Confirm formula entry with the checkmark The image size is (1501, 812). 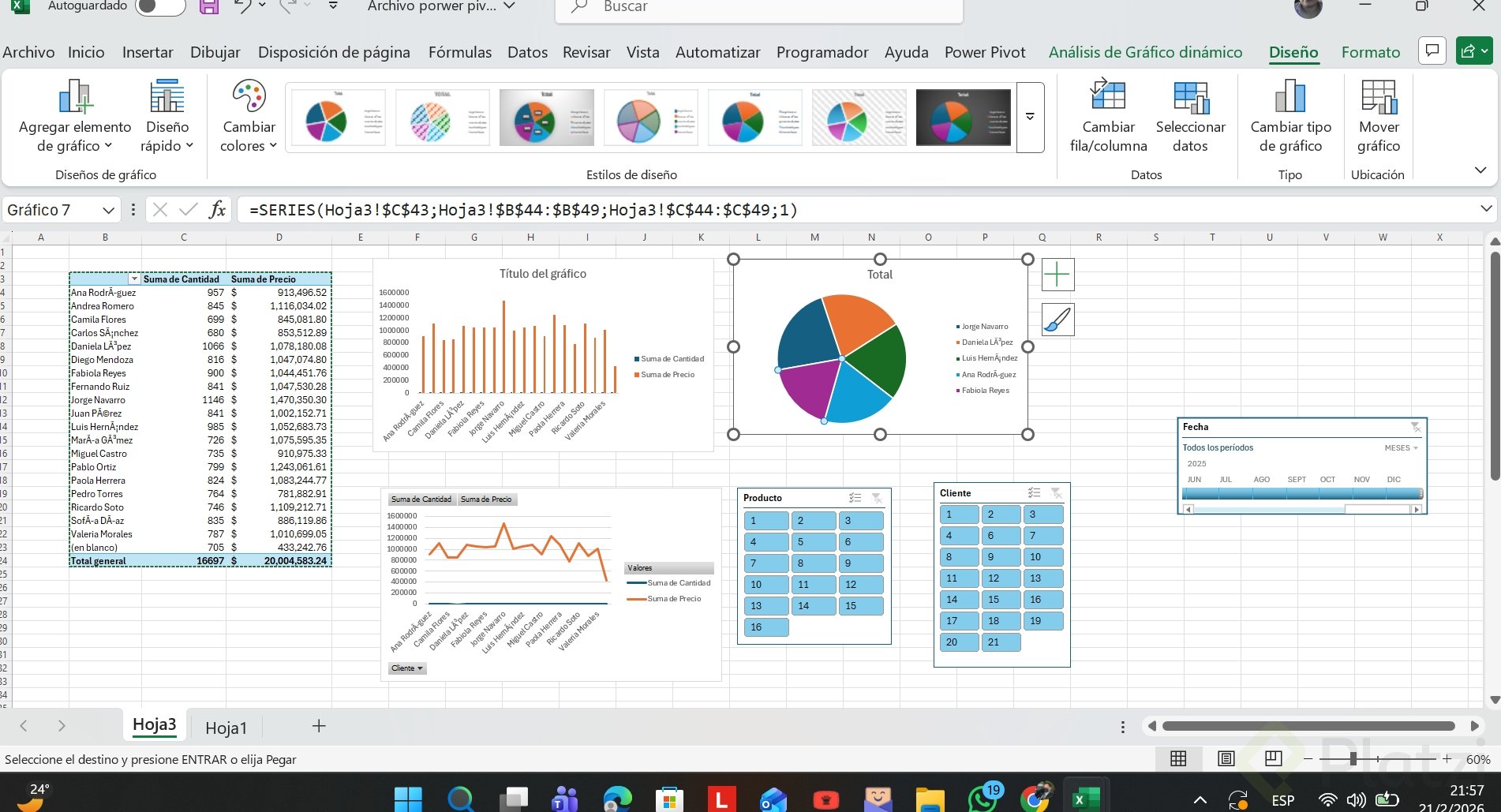(x=188, y=210)
